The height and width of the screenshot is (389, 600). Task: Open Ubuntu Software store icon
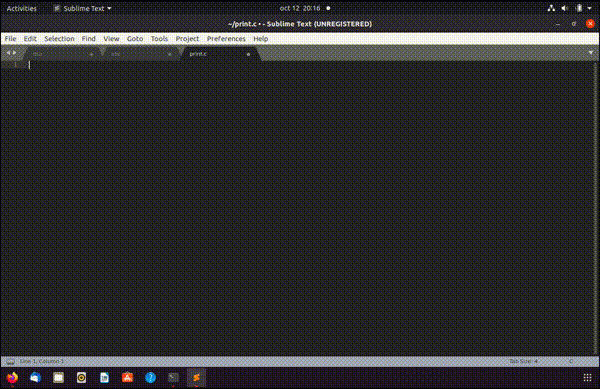click(127, 378)
